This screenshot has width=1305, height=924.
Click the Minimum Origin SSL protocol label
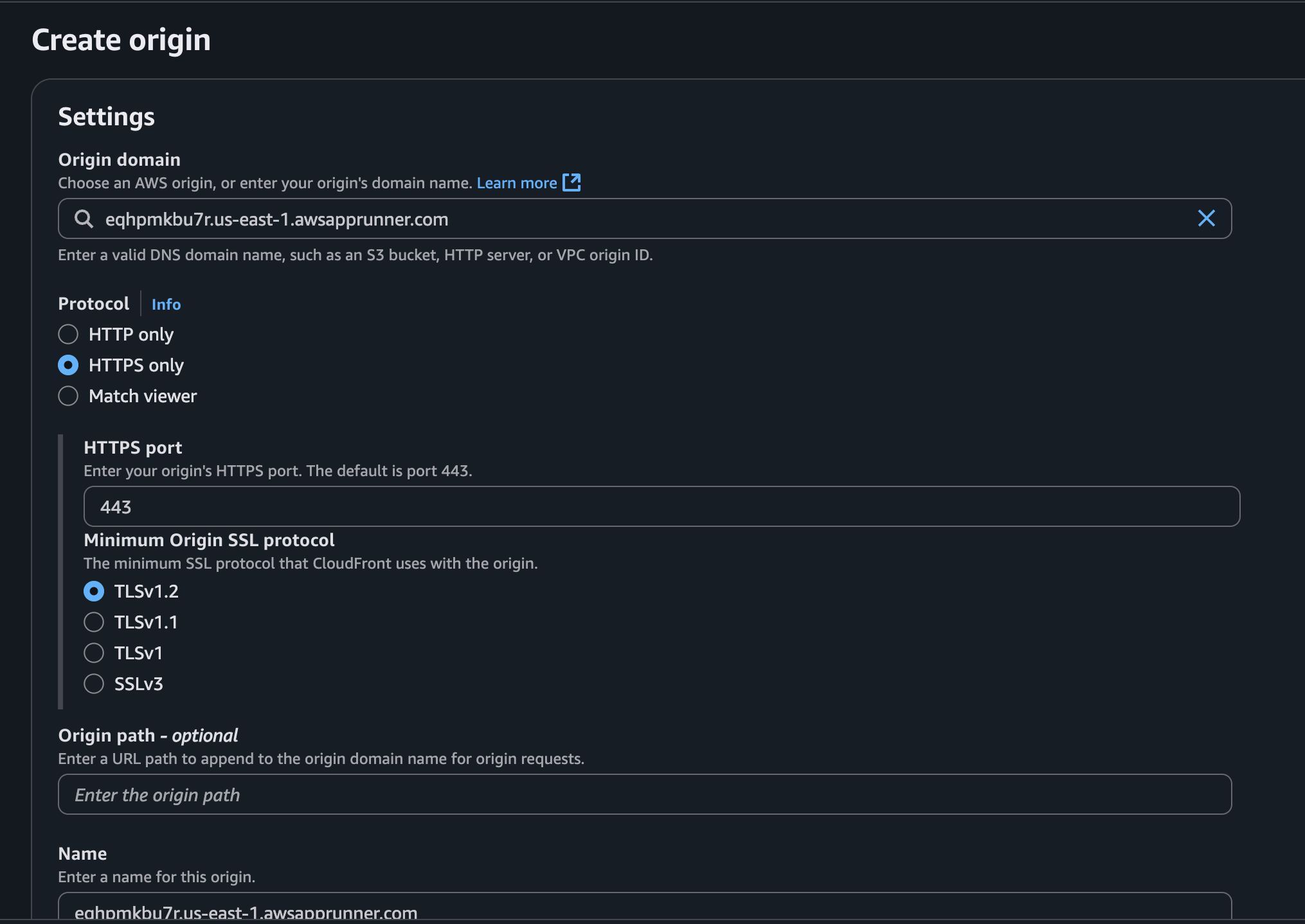[x=209, y=540]
